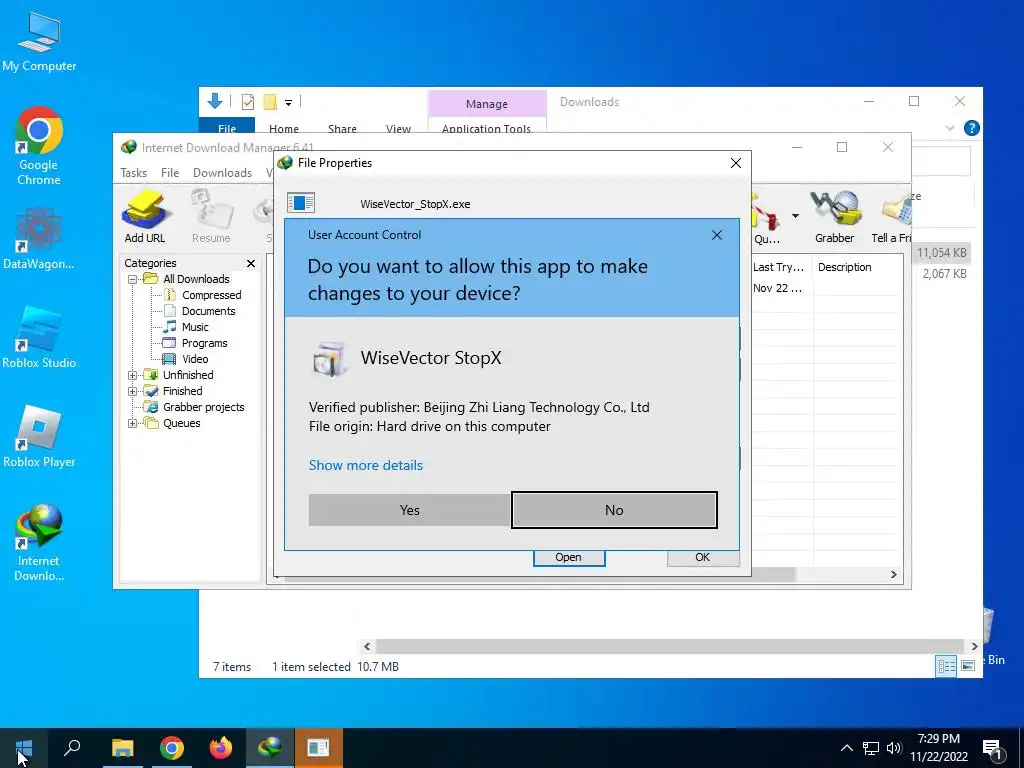Image resolution: width=1024 pixels, height=768 pixels.
Task: Switch explorer to details view icon
Action: pyautogui.click(x=946, y=665)
